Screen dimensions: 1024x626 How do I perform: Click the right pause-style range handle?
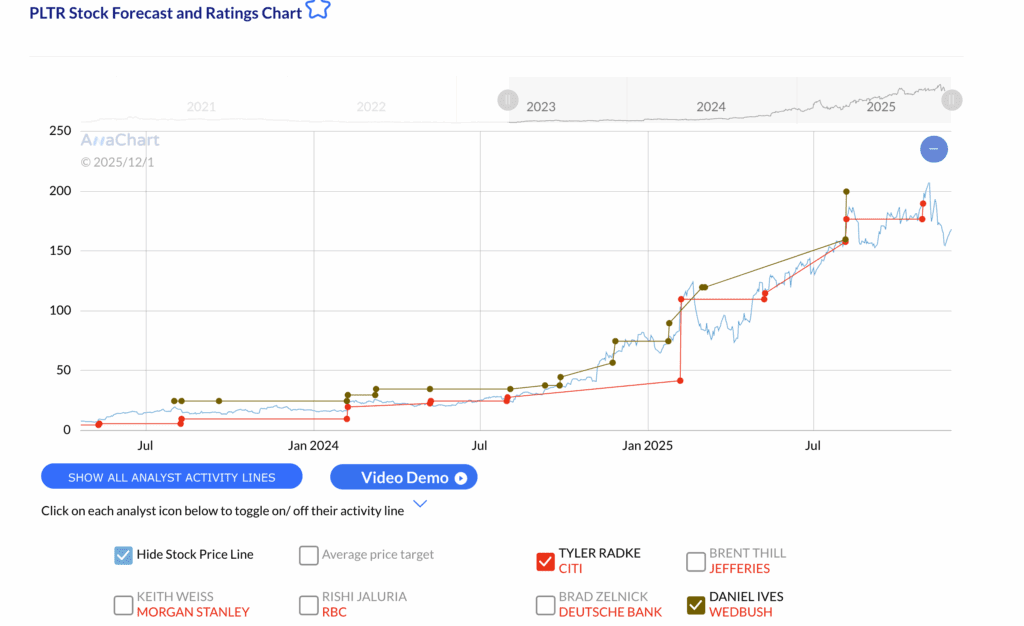(x=951, y=100)
